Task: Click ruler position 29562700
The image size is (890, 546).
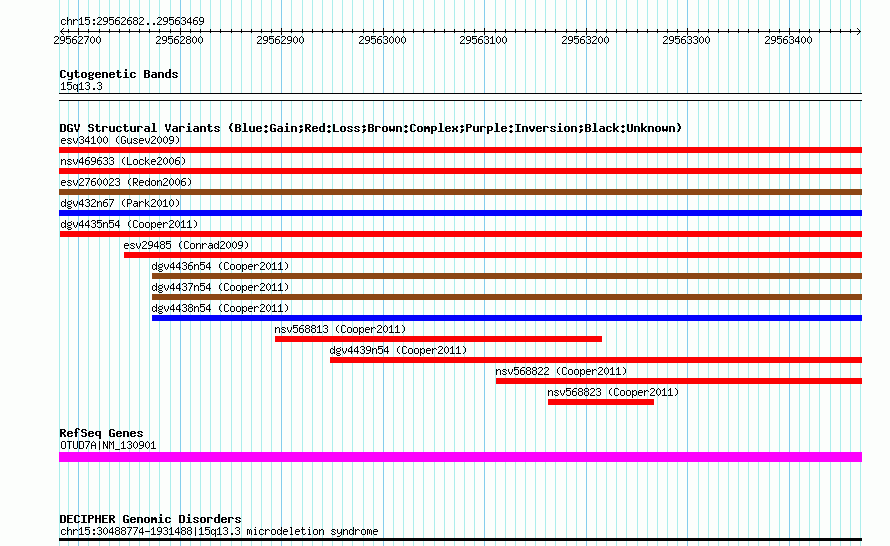Action: click(x=77, y=40)
